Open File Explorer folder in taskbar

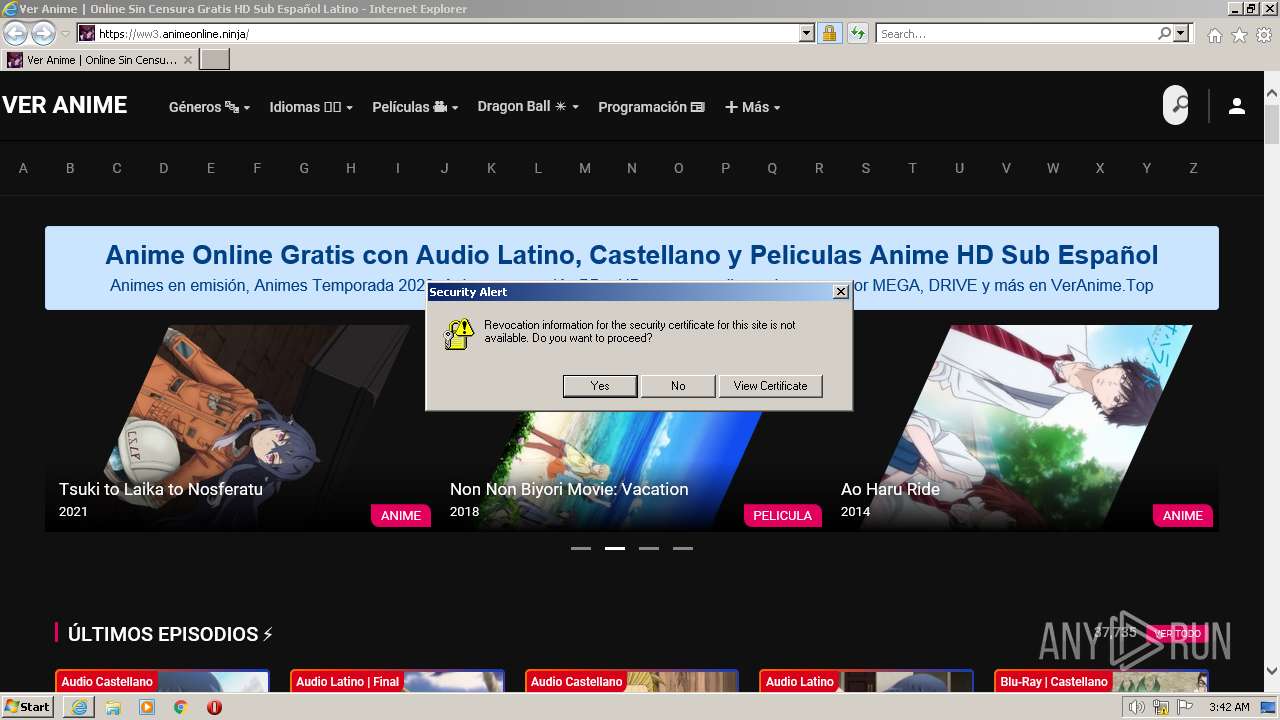[x=113, y=707]
